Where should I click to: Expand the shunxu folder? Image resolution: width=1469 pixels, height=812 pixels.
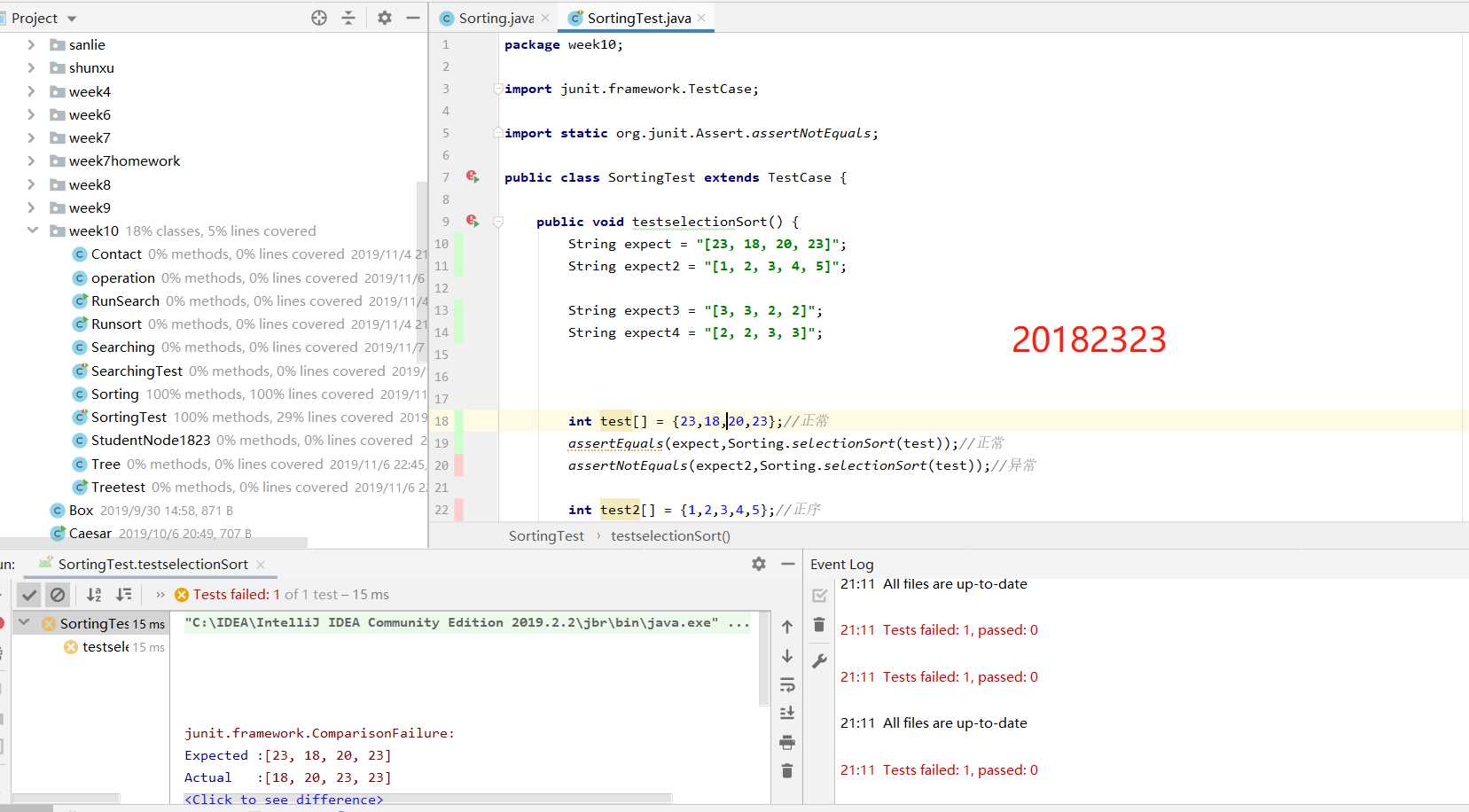[31, 67]
